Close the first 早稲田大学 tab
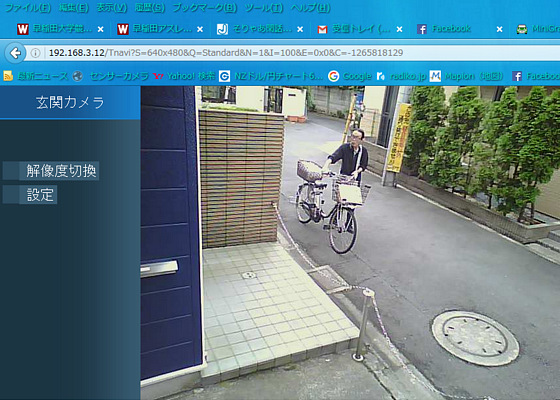This screenshot has width=560, height=400. pos(101,29)
